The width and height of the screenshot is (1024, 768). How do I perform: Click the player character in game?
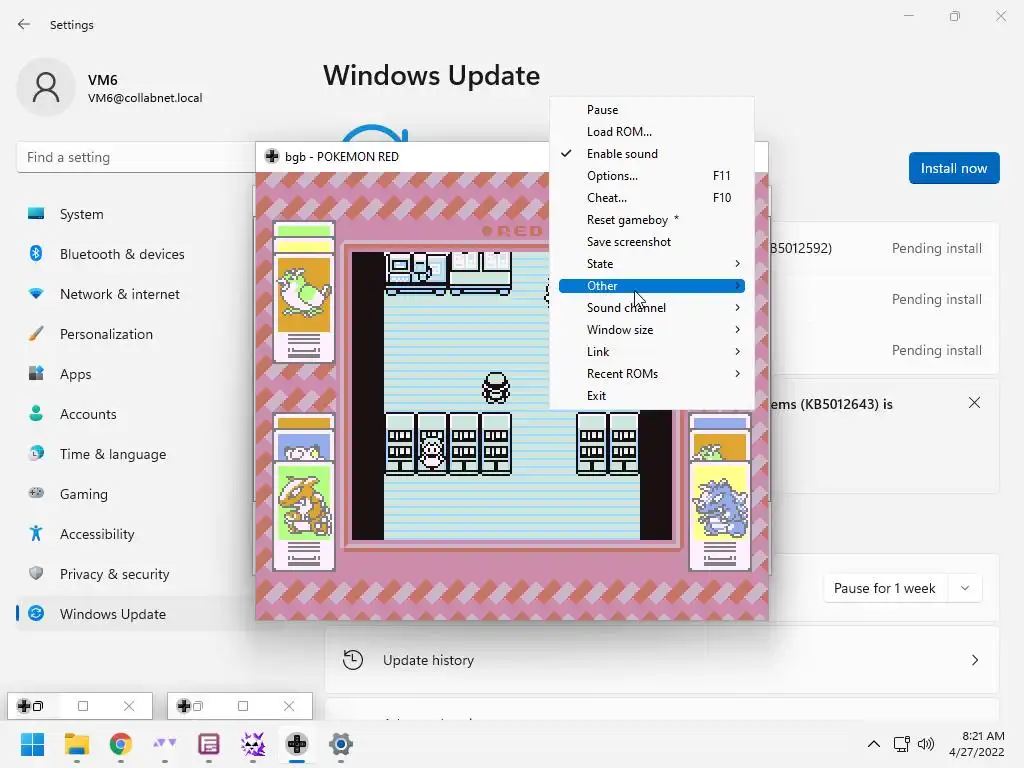point(496,387)
